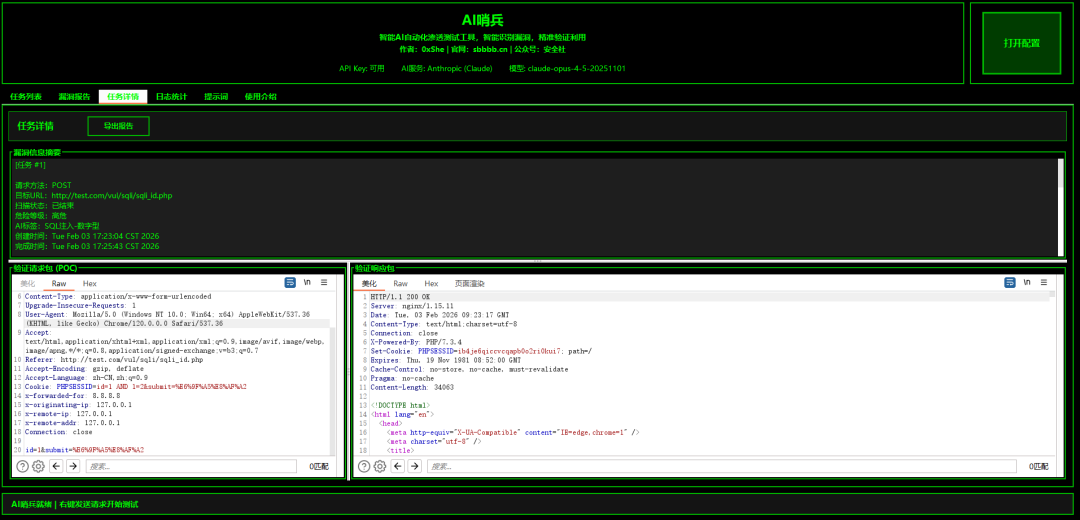Viewport: 1080px width, 520px height.
Task: Toggle \n non-printable characters in response panel
Action: [1027, 283]
